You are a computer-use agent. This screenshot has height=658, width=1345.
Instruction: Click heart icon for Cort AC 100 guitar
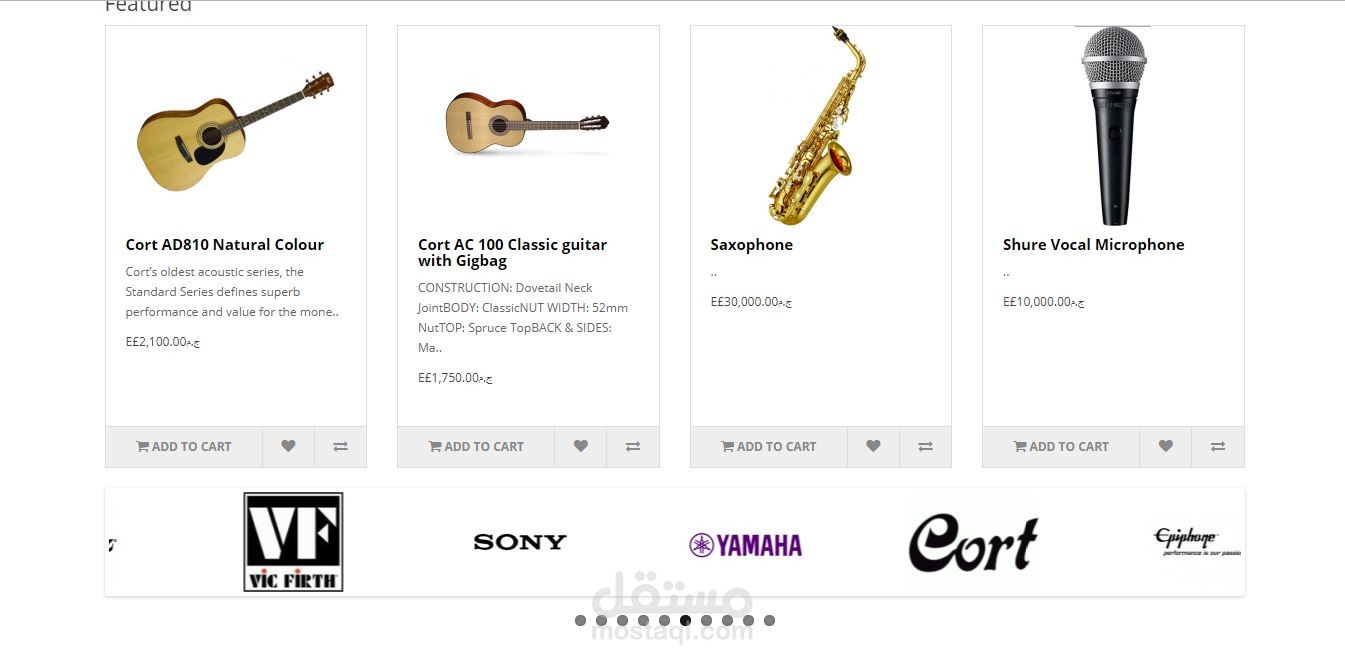pyautogui.click(x=580, y=447)
